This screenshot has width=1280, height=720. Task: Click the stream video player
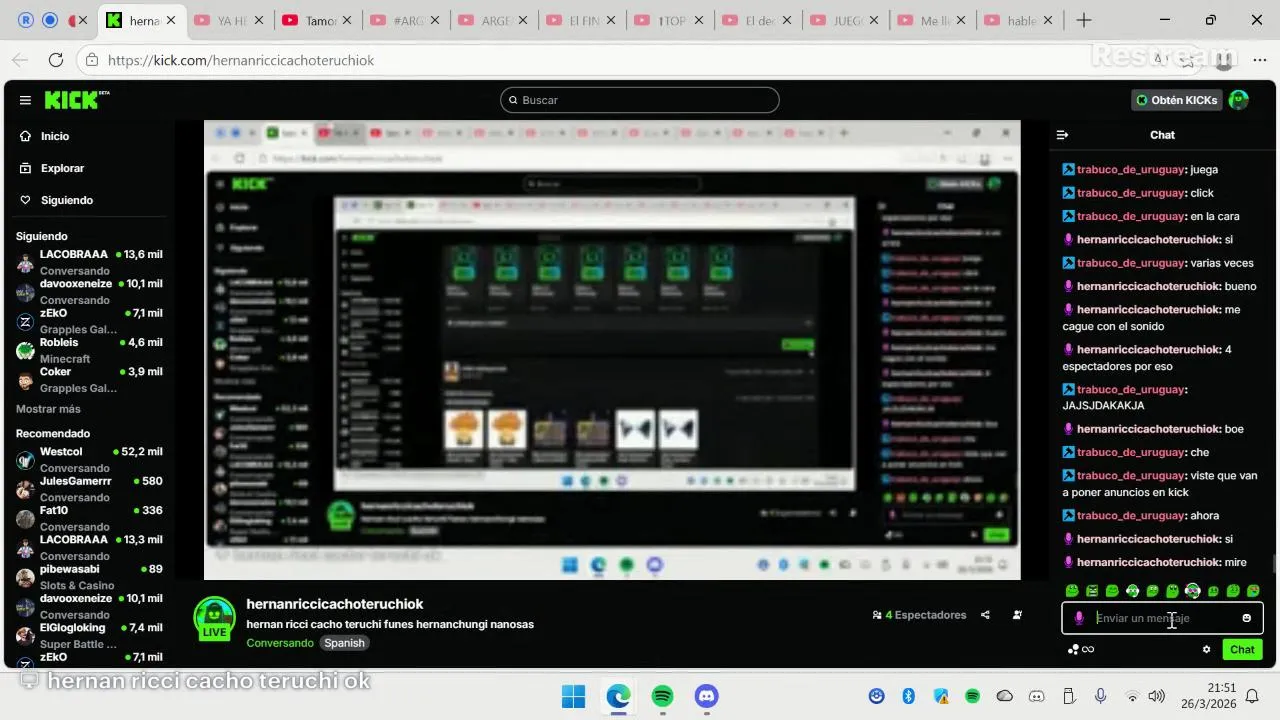pos(612,350)
